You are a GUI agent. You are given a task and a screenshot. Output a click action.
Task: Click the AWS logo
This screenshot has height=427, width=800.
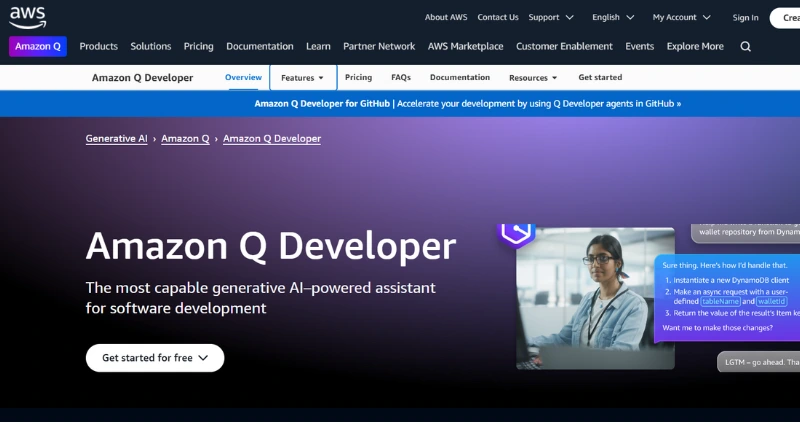point(27,16)
